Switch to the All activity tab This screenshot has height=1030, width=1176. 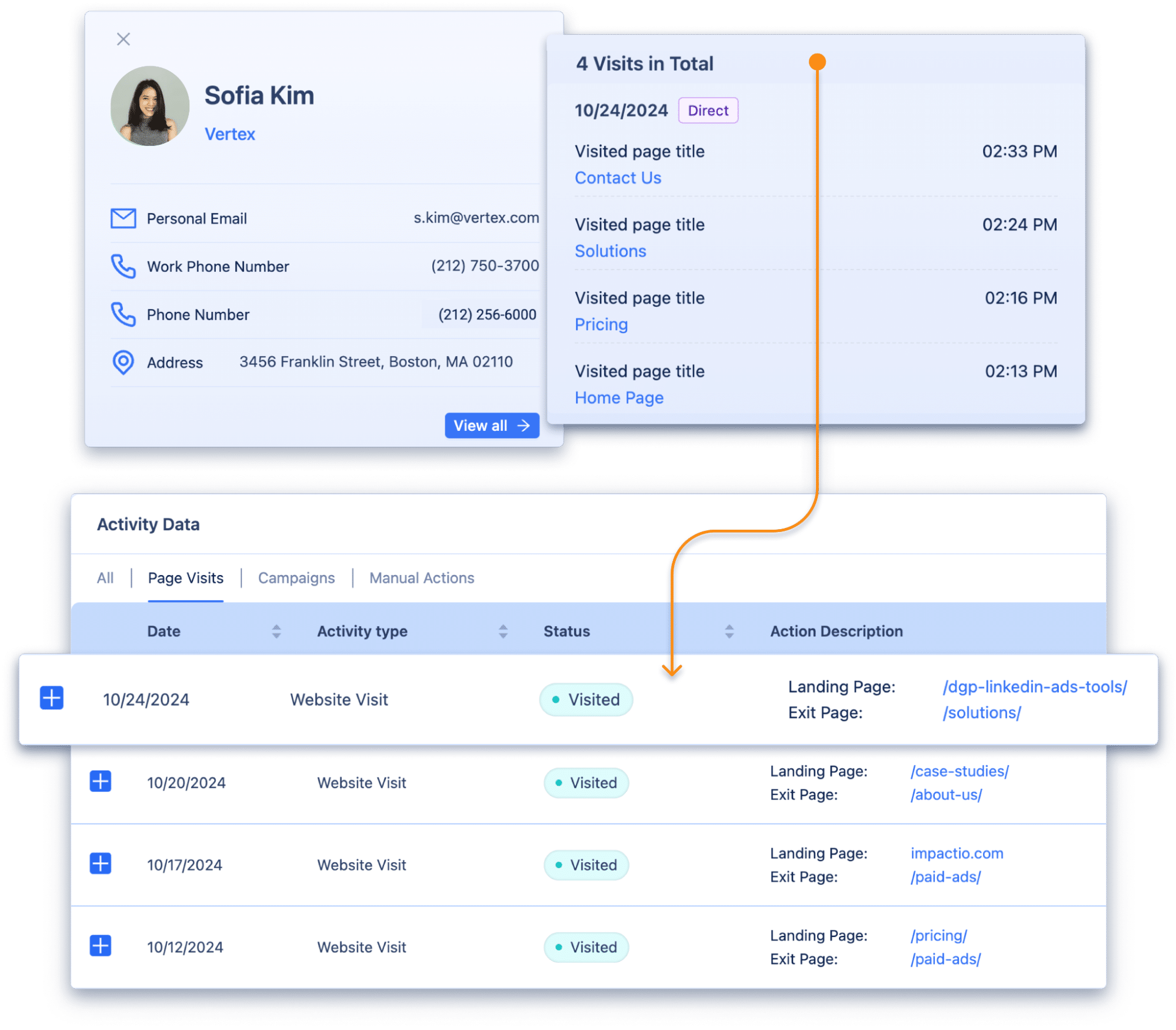click(105, 578)
